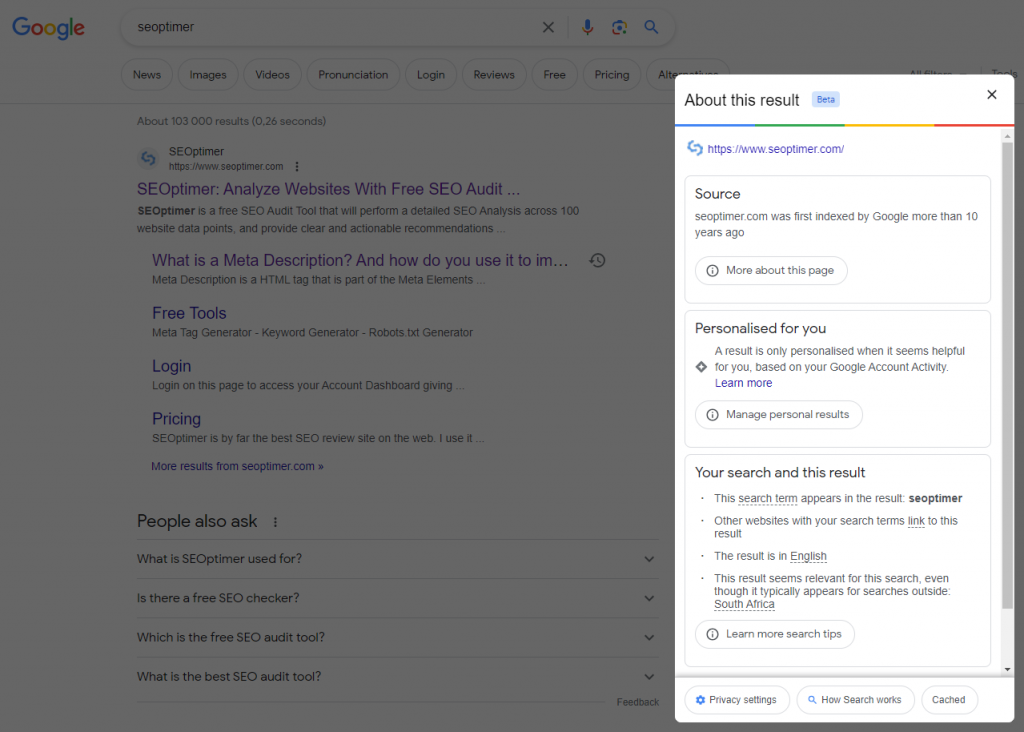Screen dimensions: 1024x732
Task: Click the magnifying glass search icon
Action: (x=651, y=28)
